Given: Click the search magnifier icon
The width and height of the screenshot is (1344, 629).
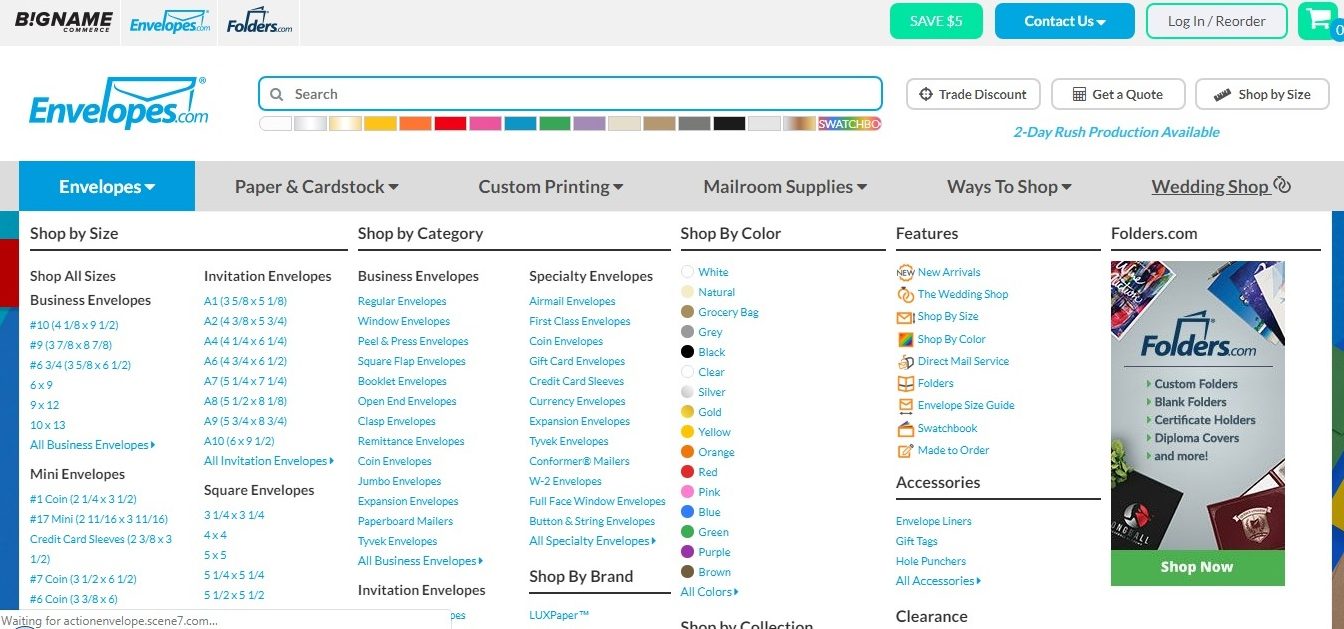Looking at the screenshot, I should click(277, 93).
